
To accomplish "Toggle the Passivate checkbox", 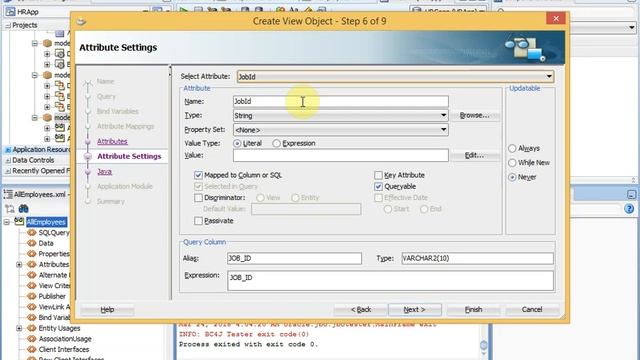I will tap(198, 221).
